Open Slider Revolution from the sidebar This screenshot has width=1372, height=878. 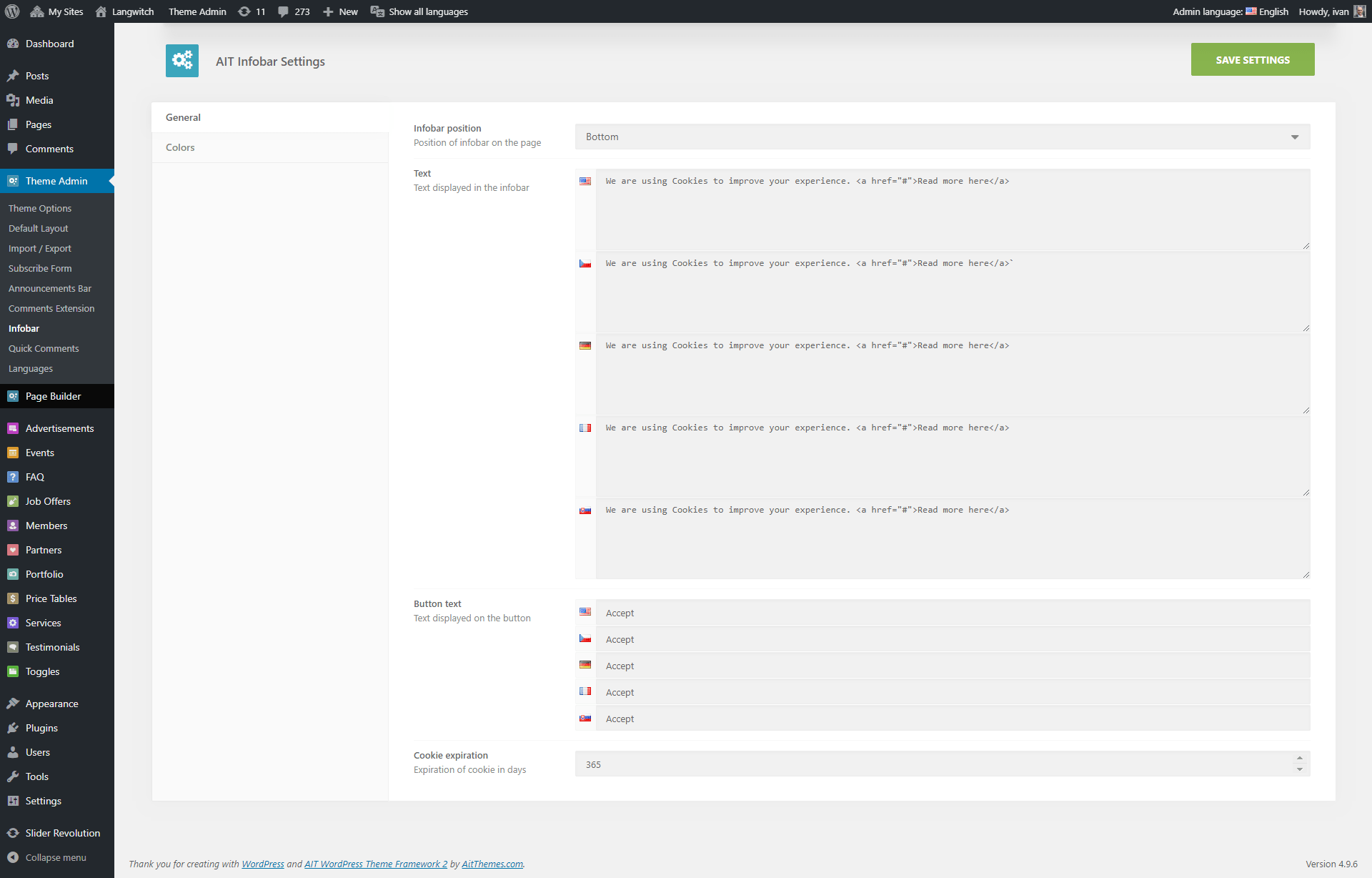[x=57, y=833]
